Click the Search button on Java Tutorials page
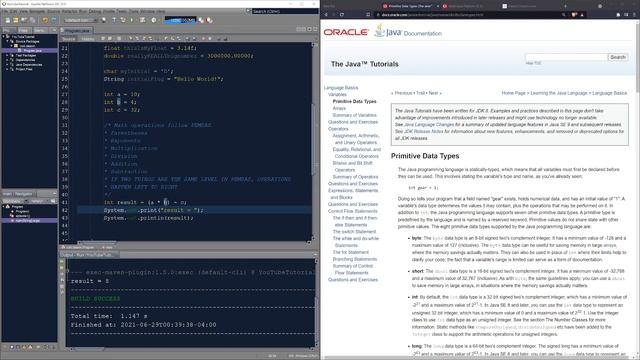 pos(618,57)
